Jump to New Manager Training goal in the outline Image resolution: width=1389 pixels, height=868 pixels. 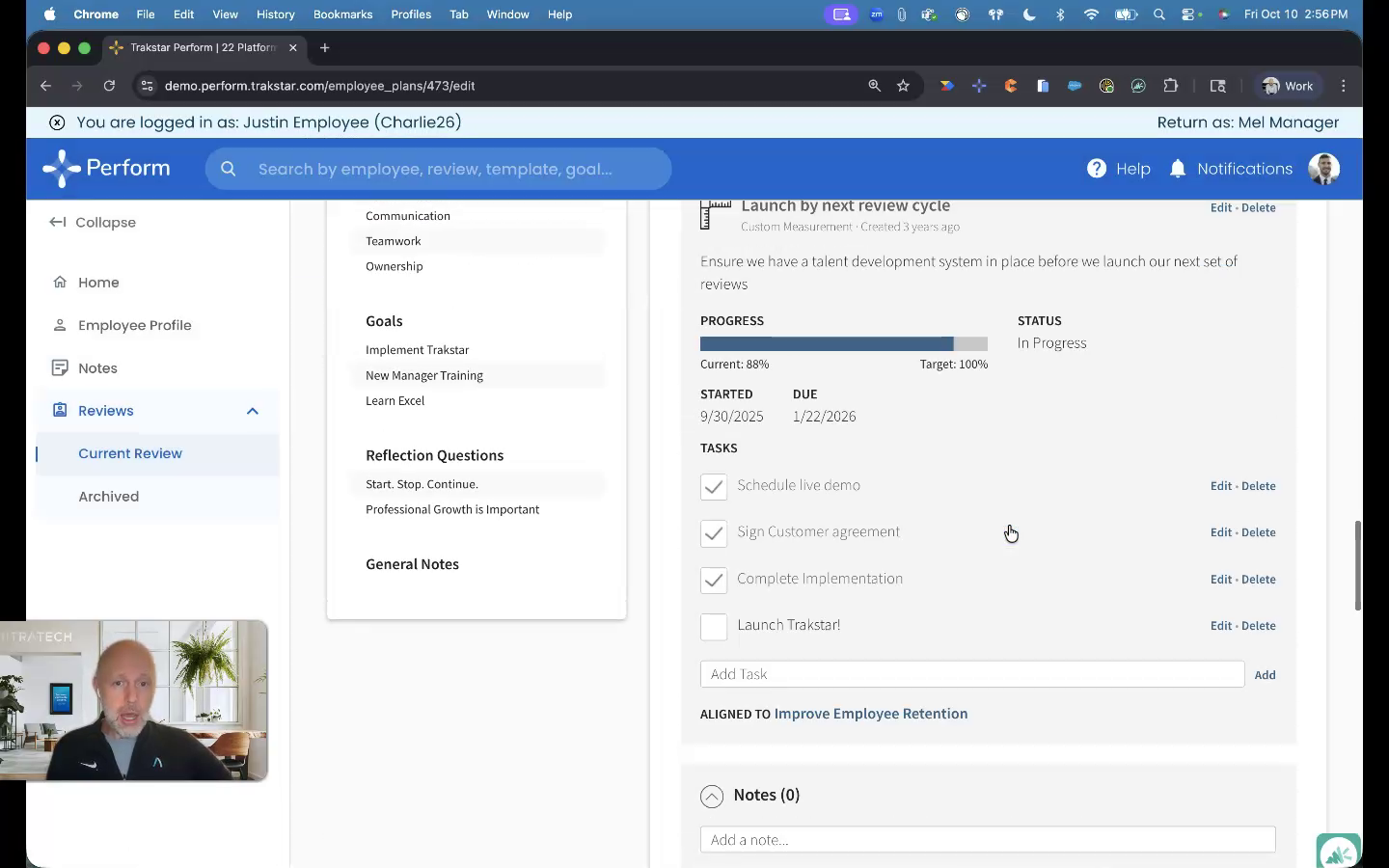[x=424, y=375]
